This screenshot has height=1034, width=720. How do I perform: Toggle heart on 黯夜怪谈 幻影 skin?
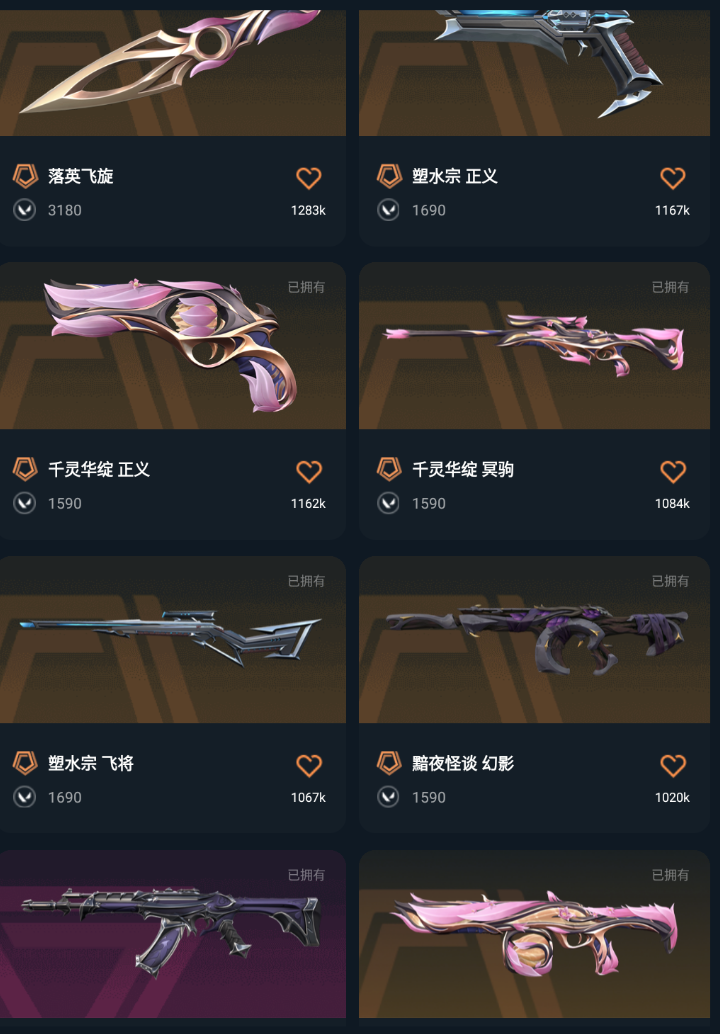[x=673, y=766]
